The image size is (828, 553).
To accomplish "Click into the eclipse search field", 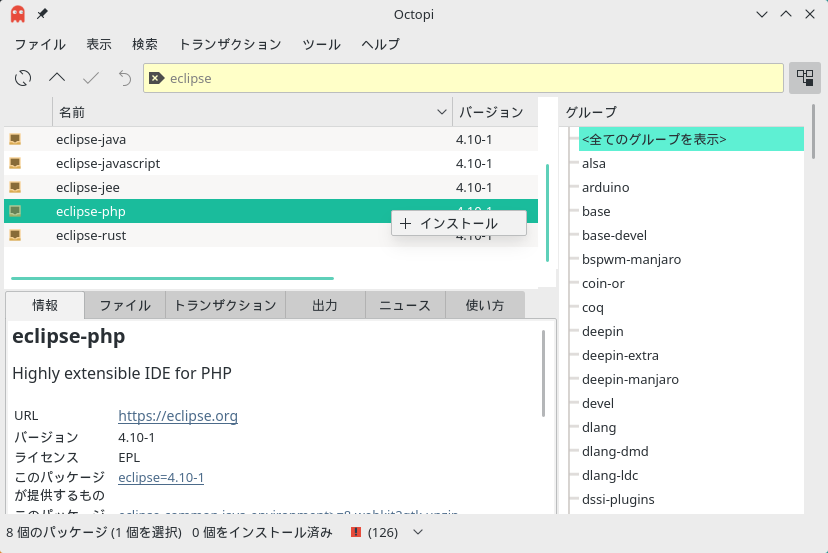I will pos(463,78).
